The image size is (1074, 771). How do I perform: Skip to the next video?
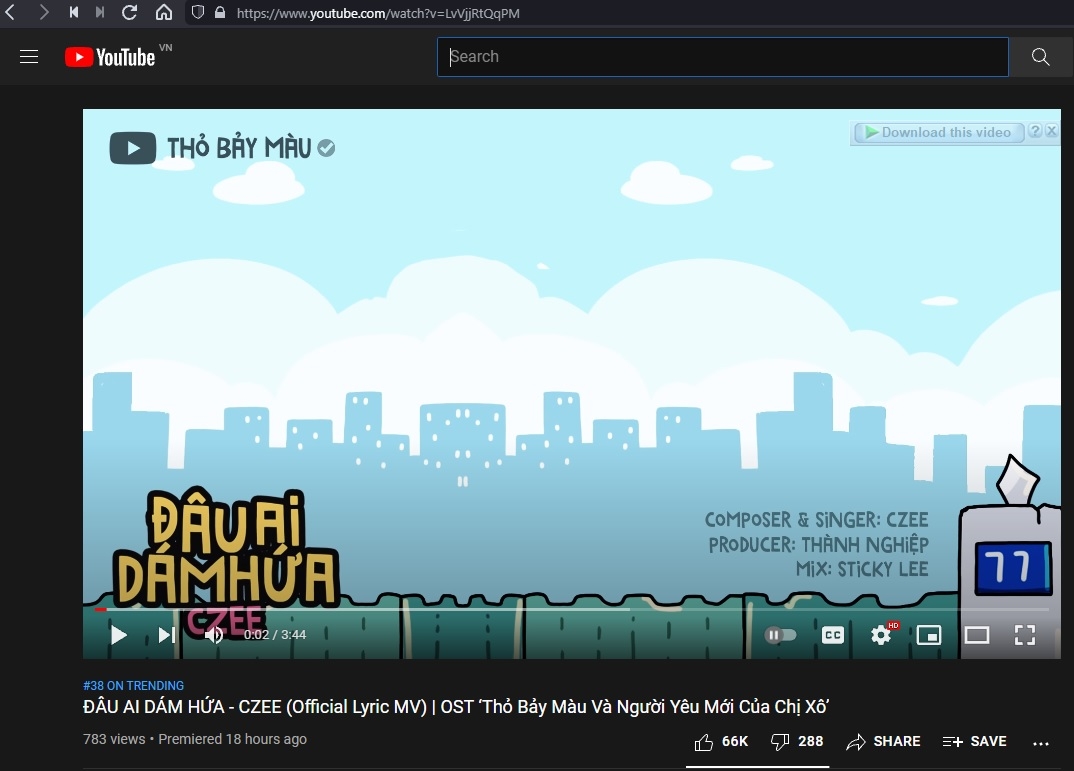point(166,635)
